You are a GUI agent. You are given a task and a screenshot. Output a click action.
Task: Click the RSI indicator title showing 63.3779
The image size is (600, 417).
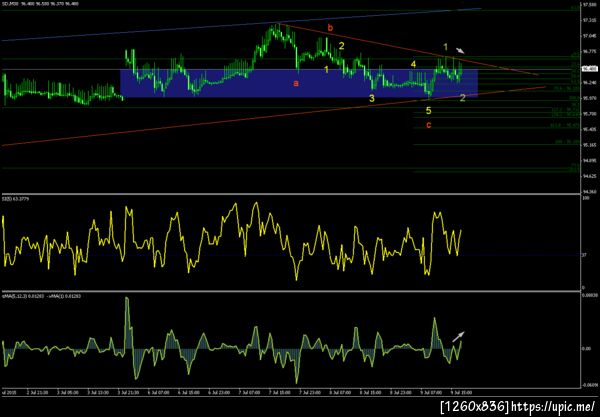(x=16, y=199)
